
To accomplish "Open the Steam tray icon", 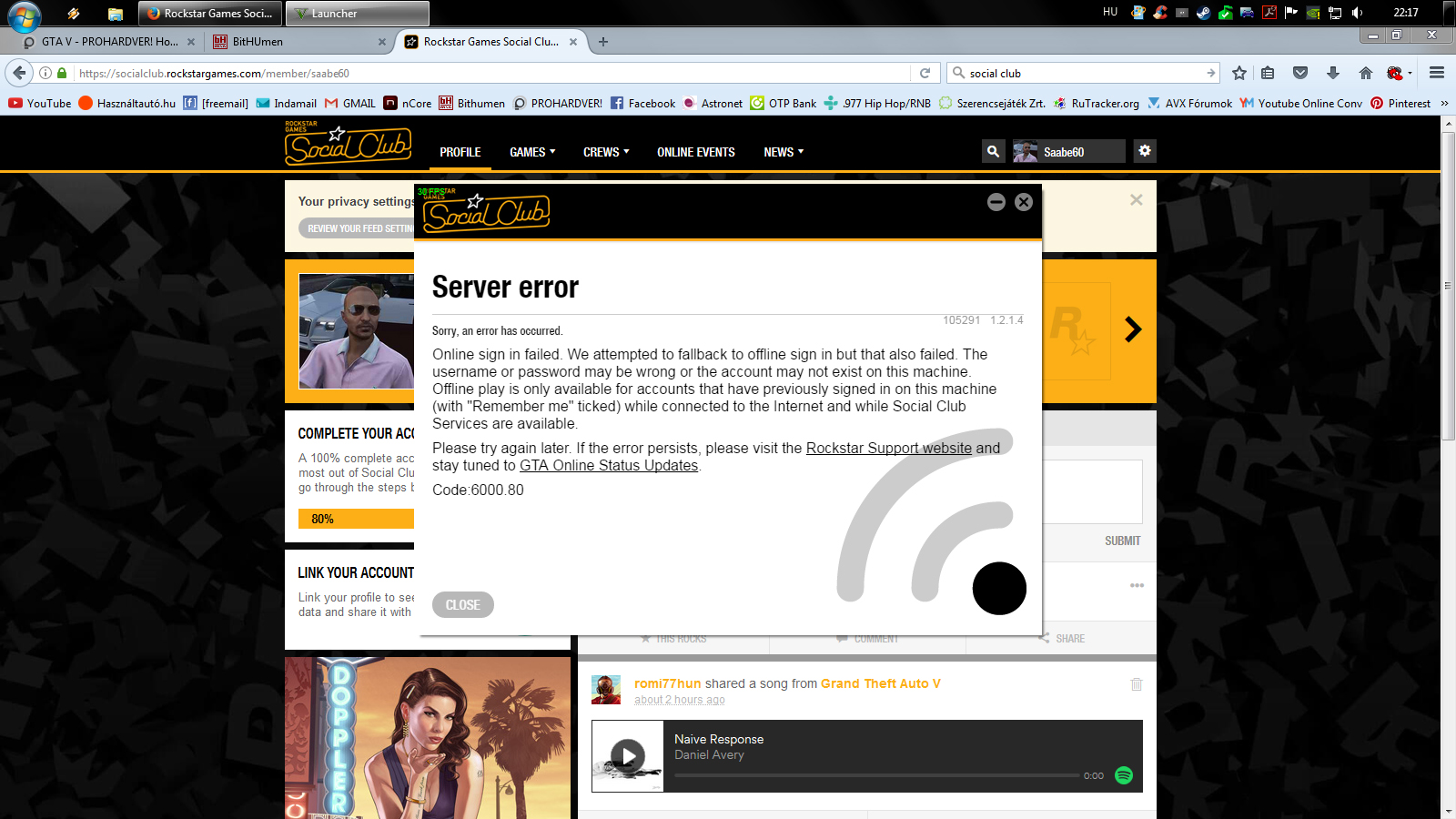I will [x=1203, y=13].
